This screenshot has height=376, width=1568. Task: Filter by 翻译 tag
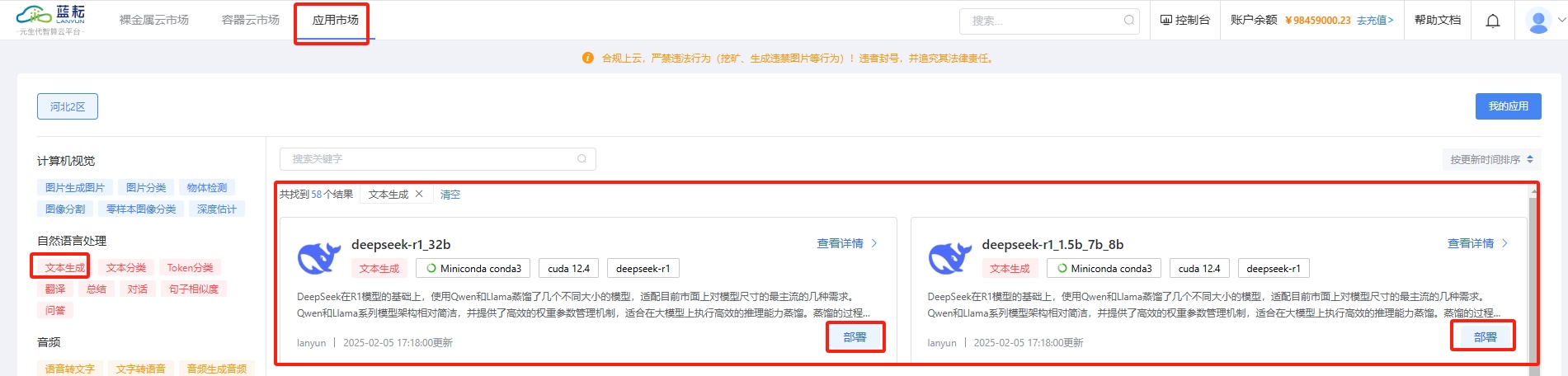coord(55,289)
